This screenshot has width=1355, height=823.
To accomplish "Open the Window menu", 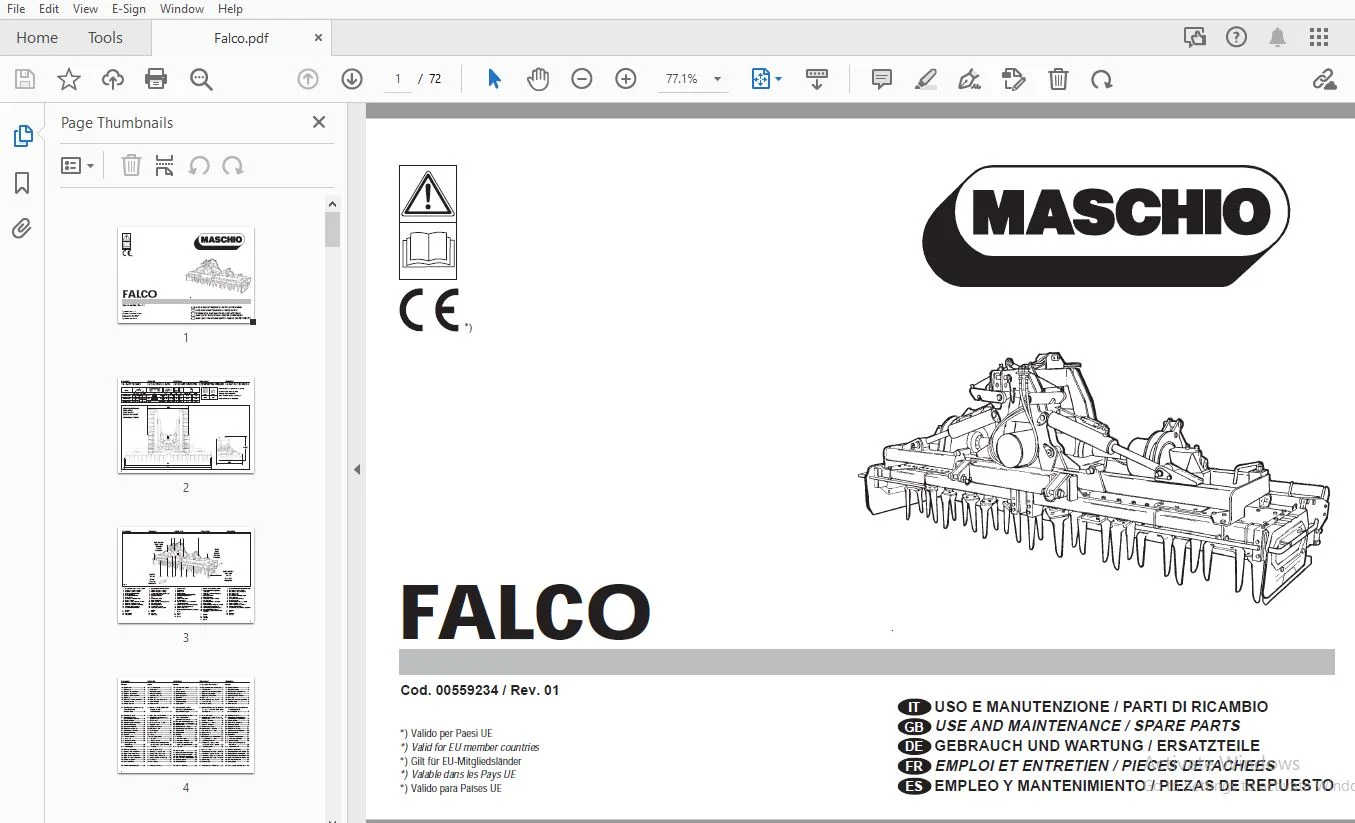I will point(182,9).
